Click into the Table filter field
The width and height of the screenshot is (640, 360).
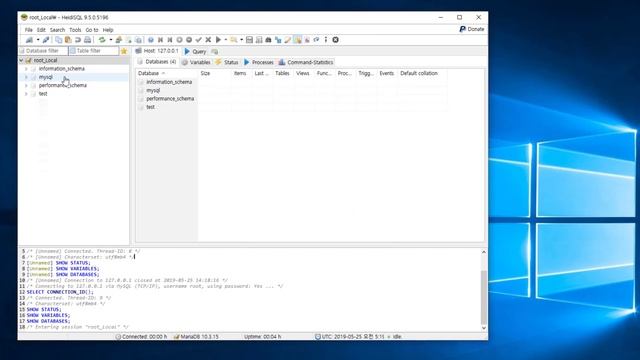[93, 51]
